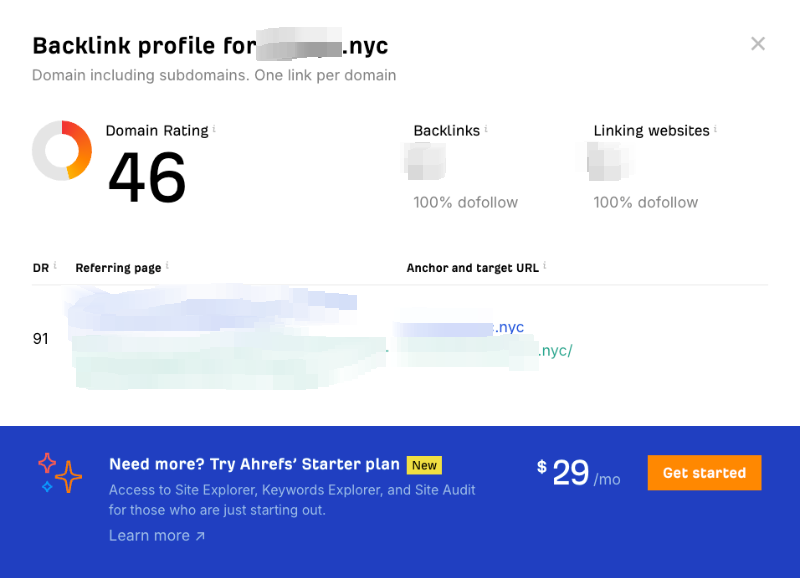Click the DR 91 value in row
Viewport: 800px width, 578px height.
[x=41, y=339]
